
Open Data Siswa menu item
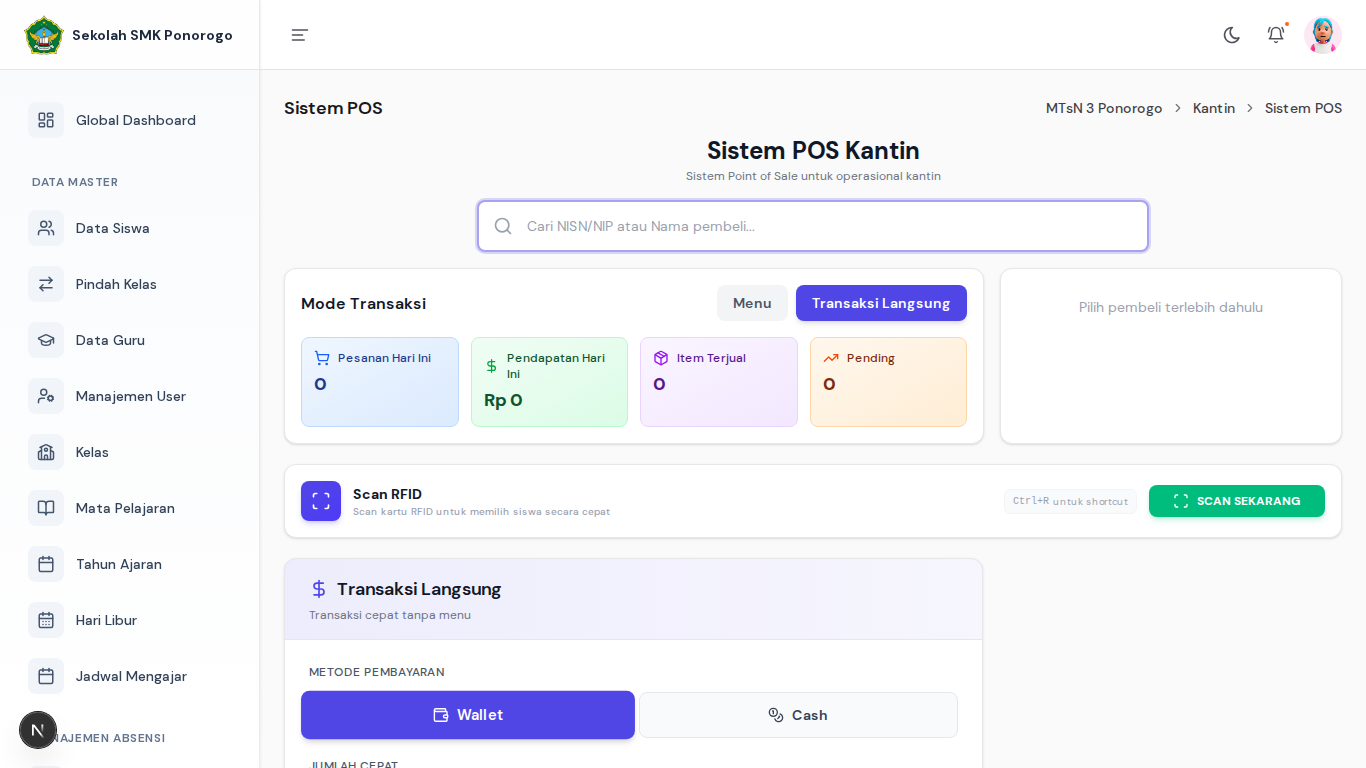coord(130,228)
